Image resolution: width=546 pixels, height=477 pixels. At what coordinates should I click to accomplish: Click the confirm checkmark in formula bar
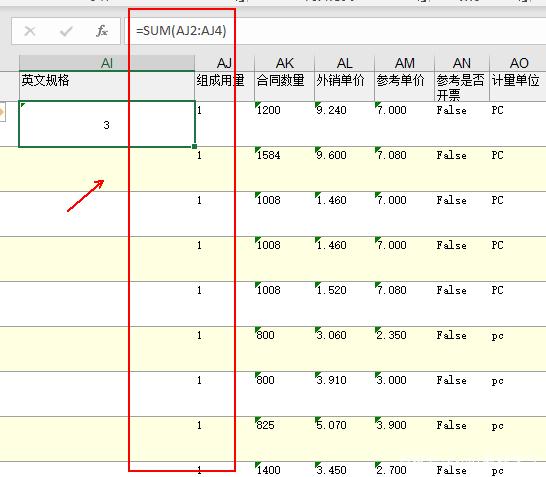coord(66,31)
